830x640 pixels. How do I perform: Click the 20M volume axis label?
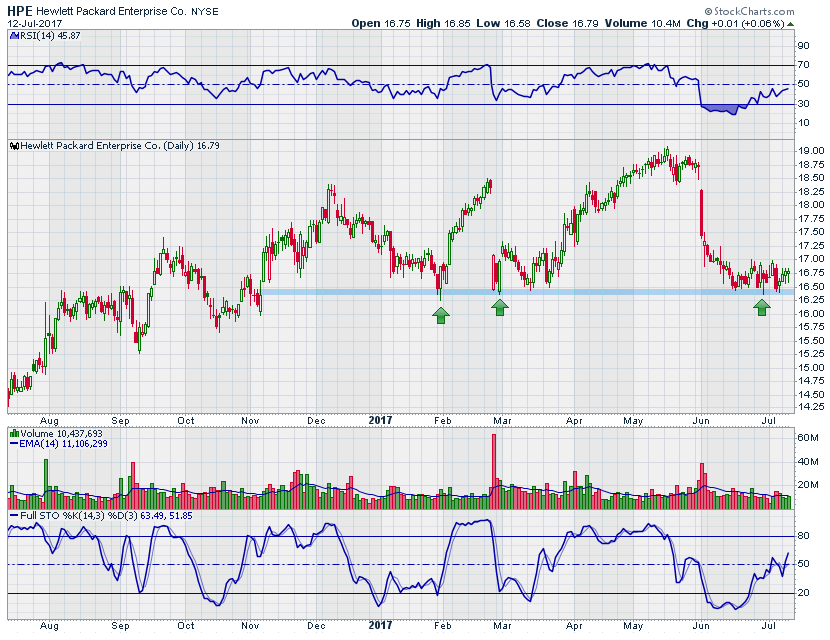click(808, 485)
